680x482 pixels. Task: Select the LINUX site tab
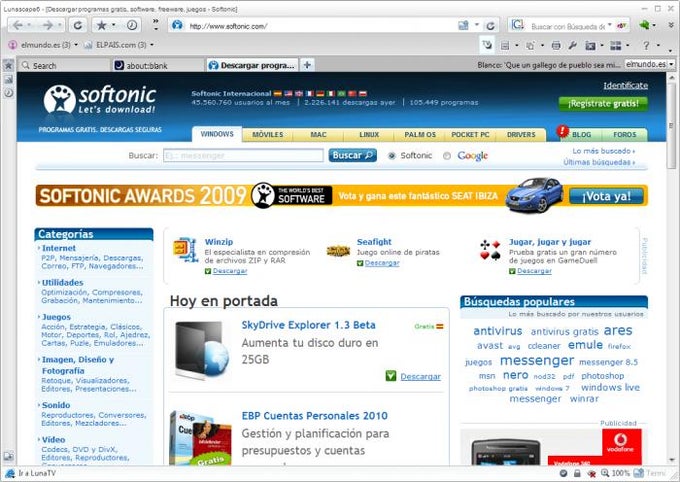click(x=369, y=134)
